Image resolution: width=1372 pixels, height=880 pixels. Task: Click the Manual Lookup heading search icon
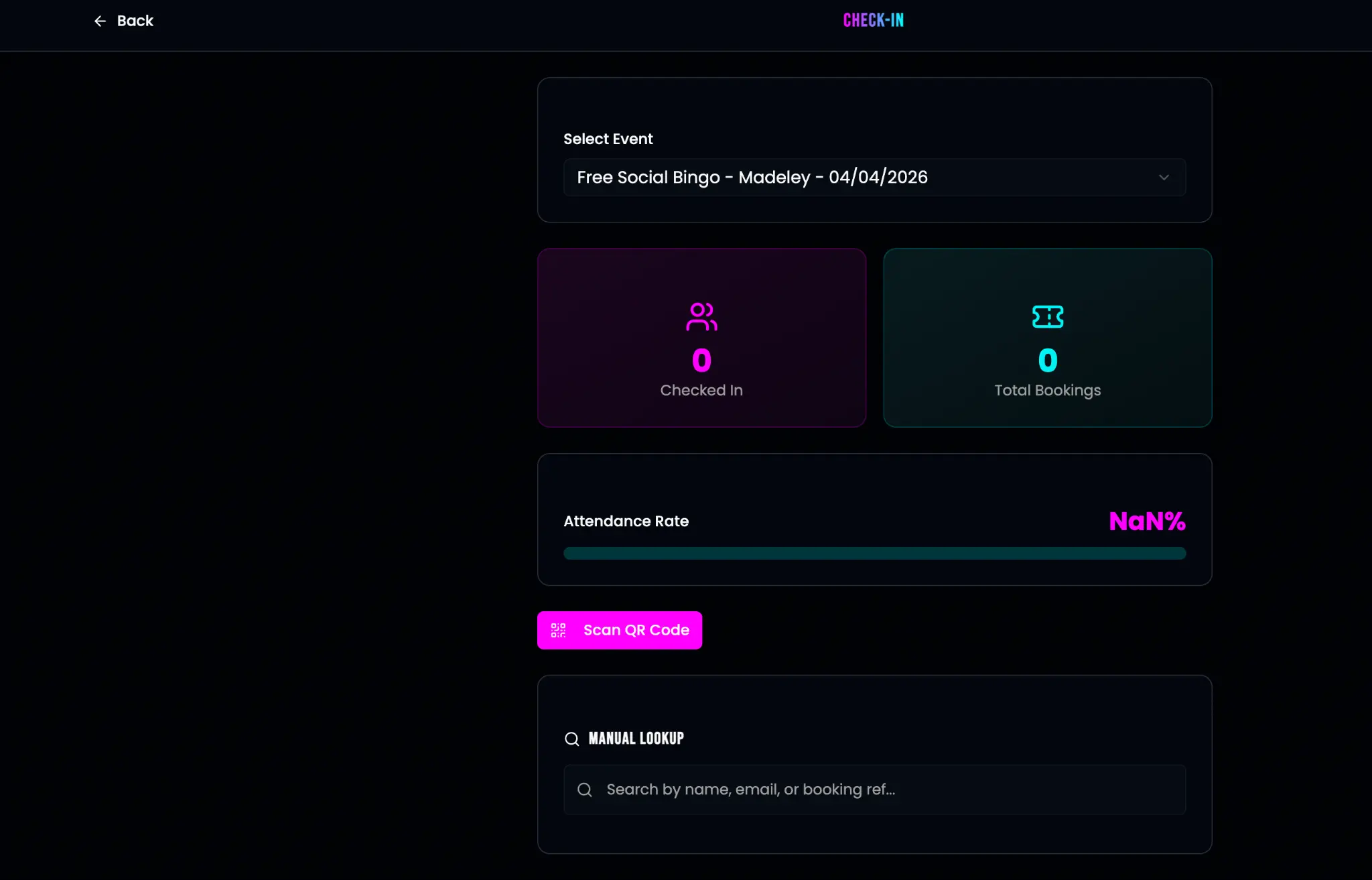(x=571, y=739)
